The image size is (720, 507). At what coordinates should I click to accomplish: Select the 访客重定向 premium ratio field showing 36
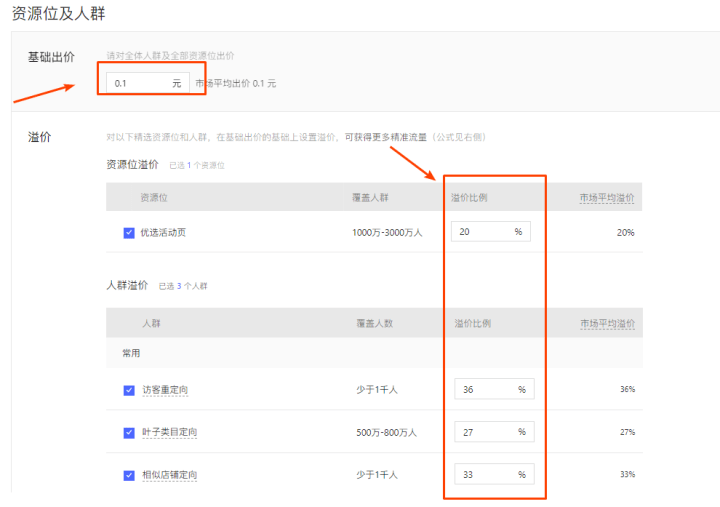pos(484,389)
